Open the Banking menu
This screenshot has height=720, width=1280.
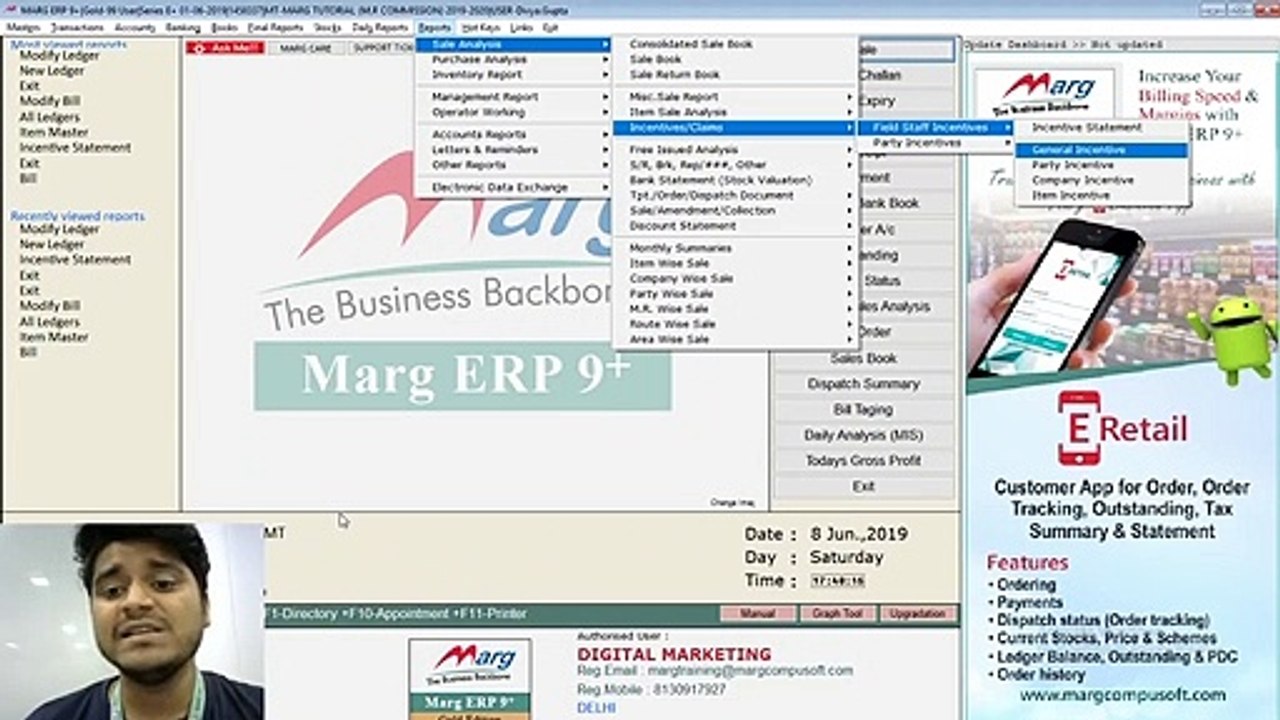(183, 28)
